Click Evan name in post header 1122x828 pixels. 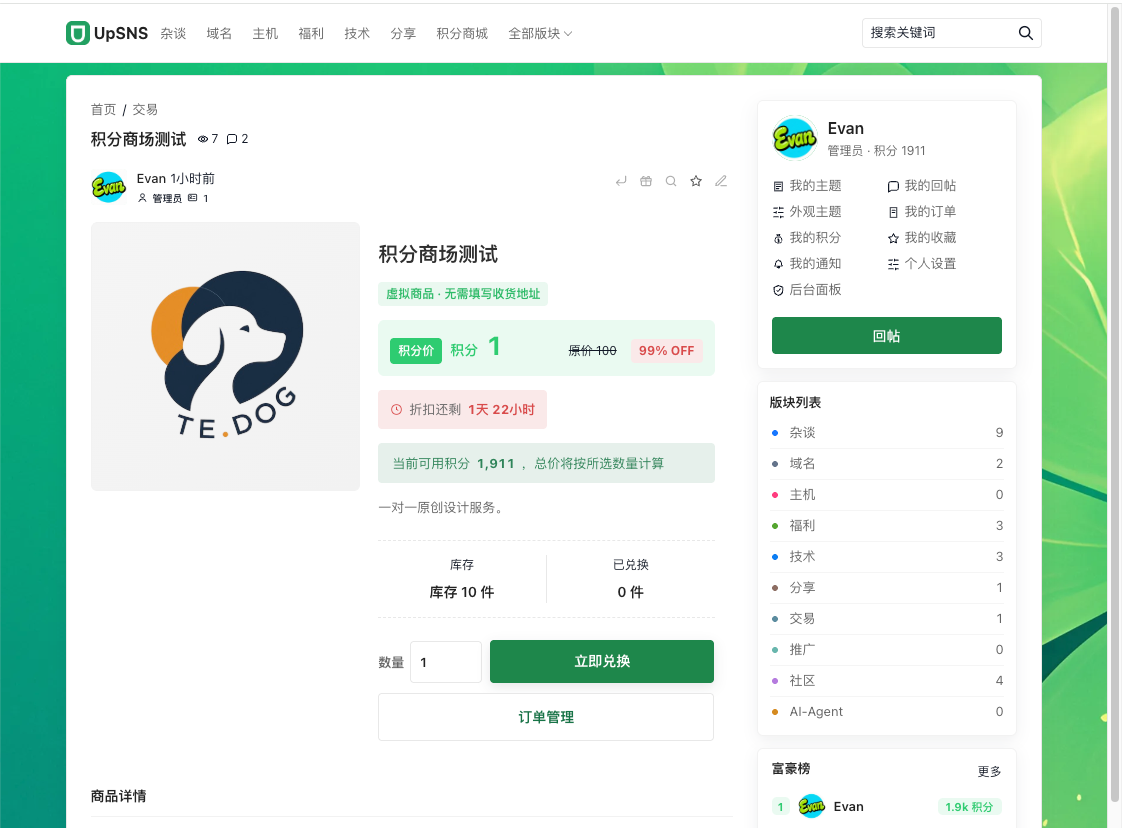point(151,178)
